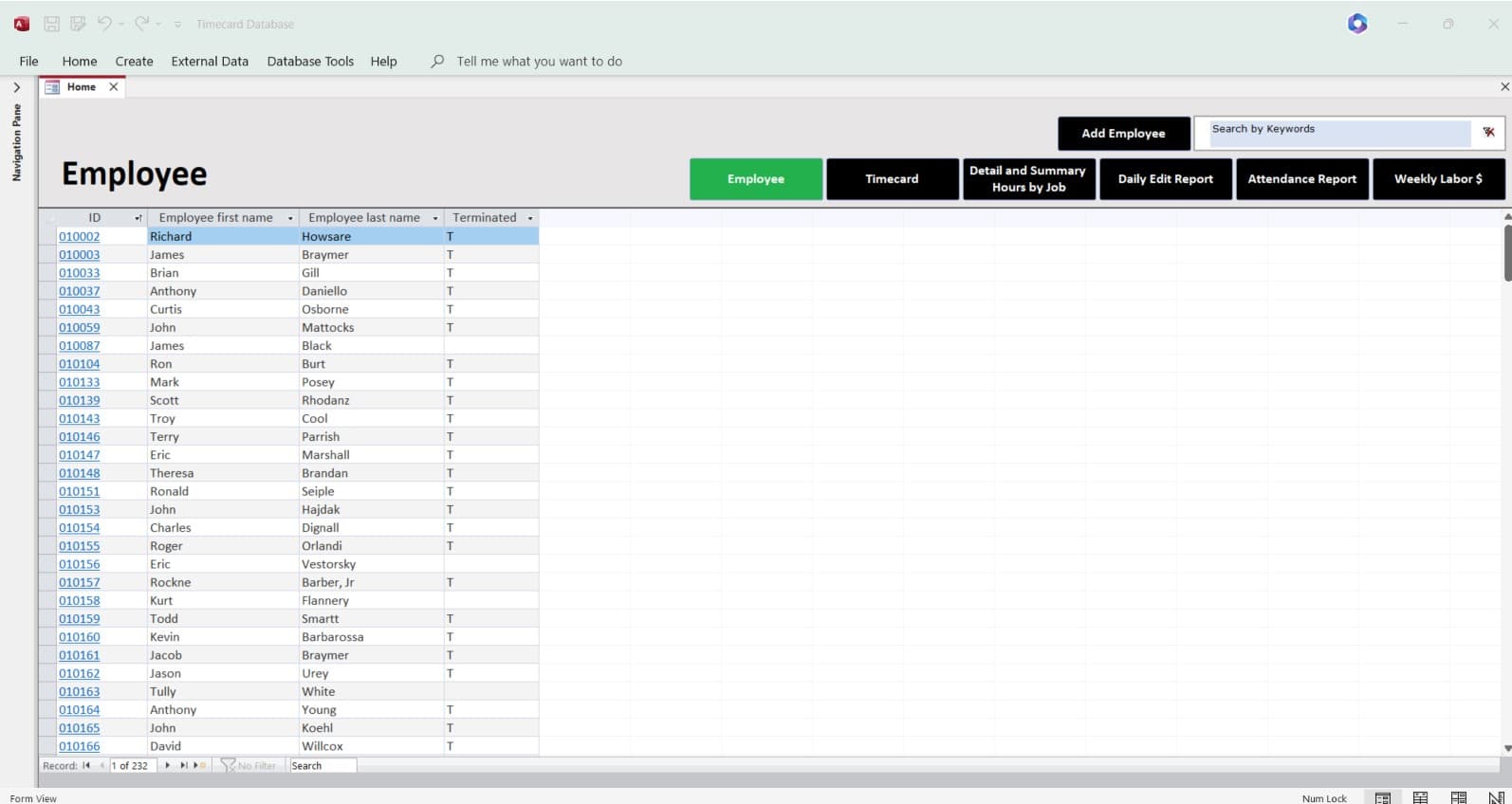Open the Database Tools ribbon tab
This screenshot has height=804, width=1512.
tap(310, 61)
